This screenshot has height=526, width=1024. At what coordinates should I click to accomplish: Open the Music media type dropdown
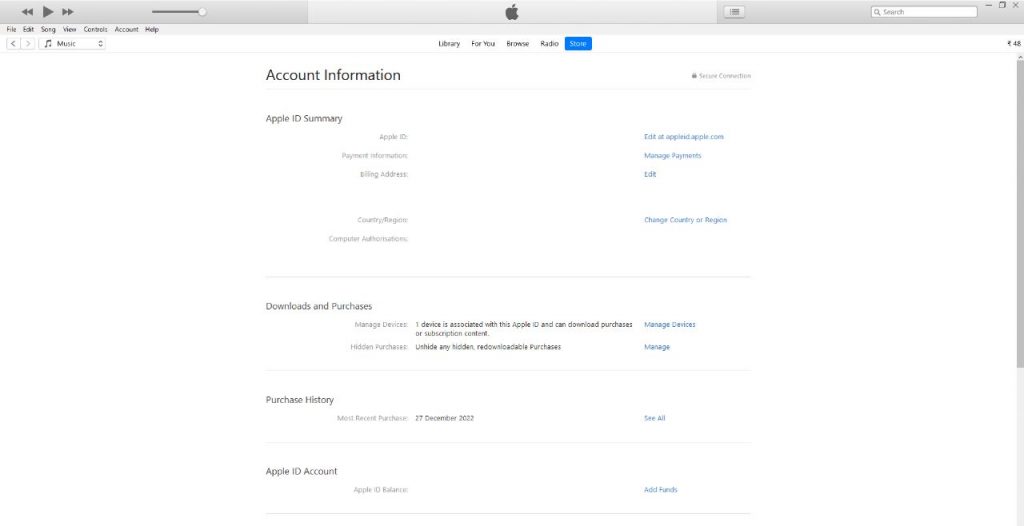click(72, 43)
